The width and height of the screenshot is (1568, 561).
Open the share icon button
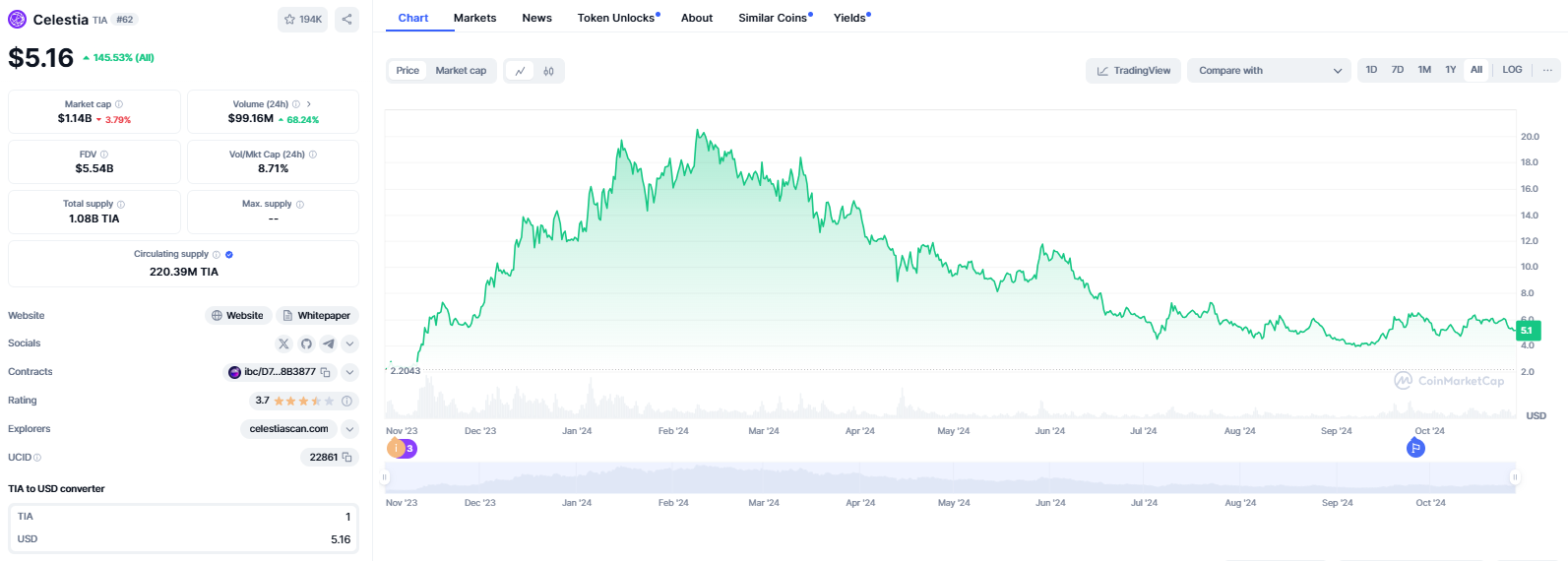click(x=346, y=19)
